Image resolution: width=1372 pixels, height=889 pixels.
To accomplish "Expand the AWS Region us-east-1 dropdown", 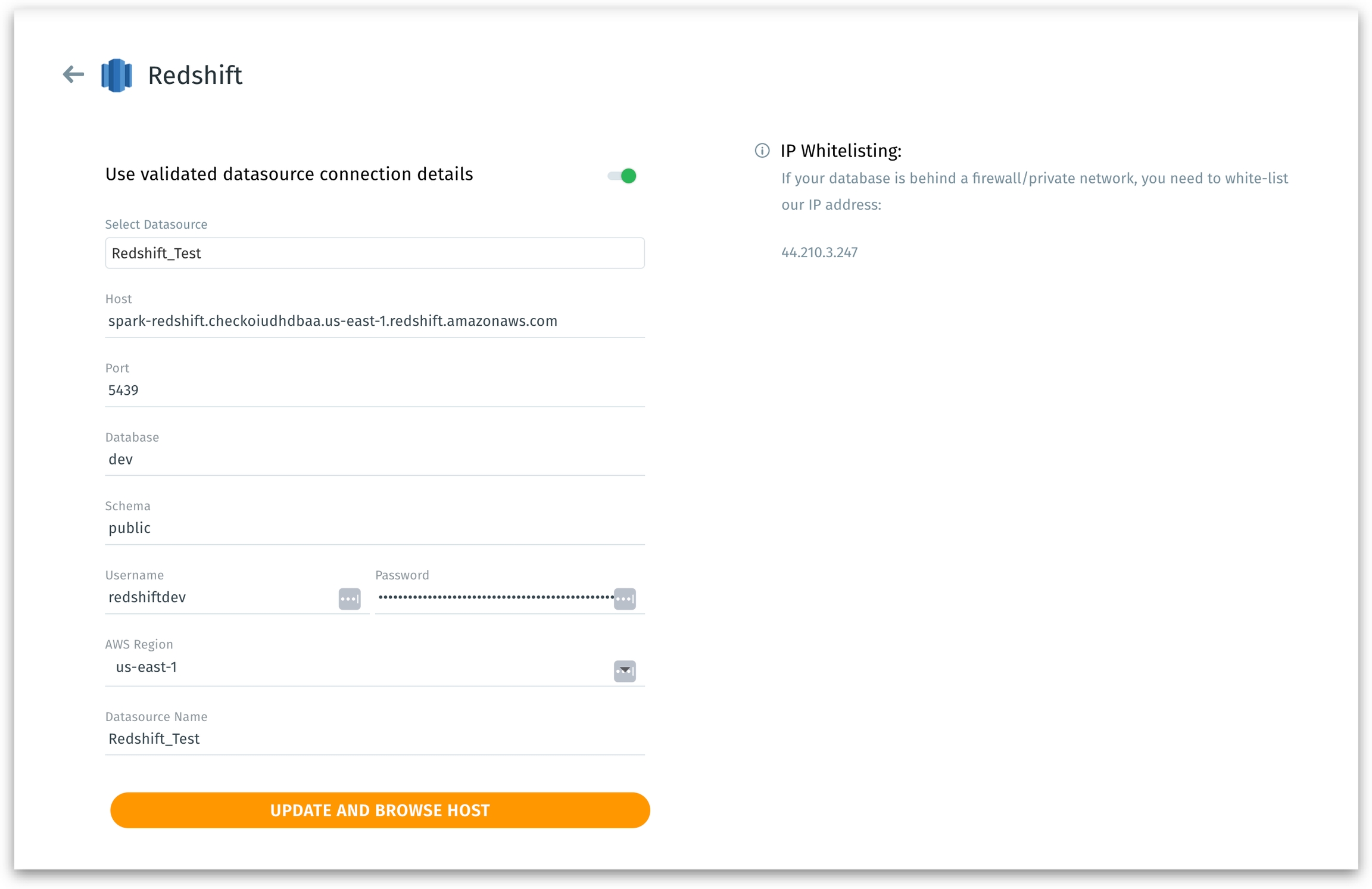I will pos(357,667).
